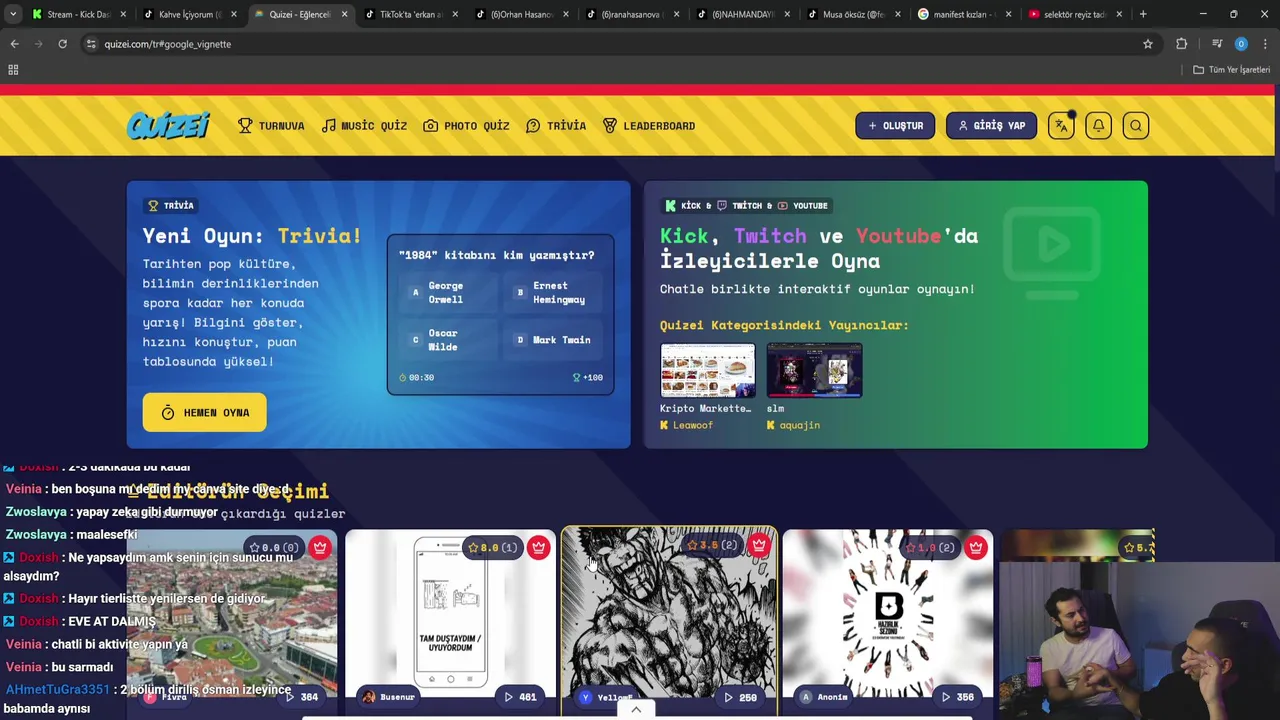Click the address bar URL

(168, 44)
